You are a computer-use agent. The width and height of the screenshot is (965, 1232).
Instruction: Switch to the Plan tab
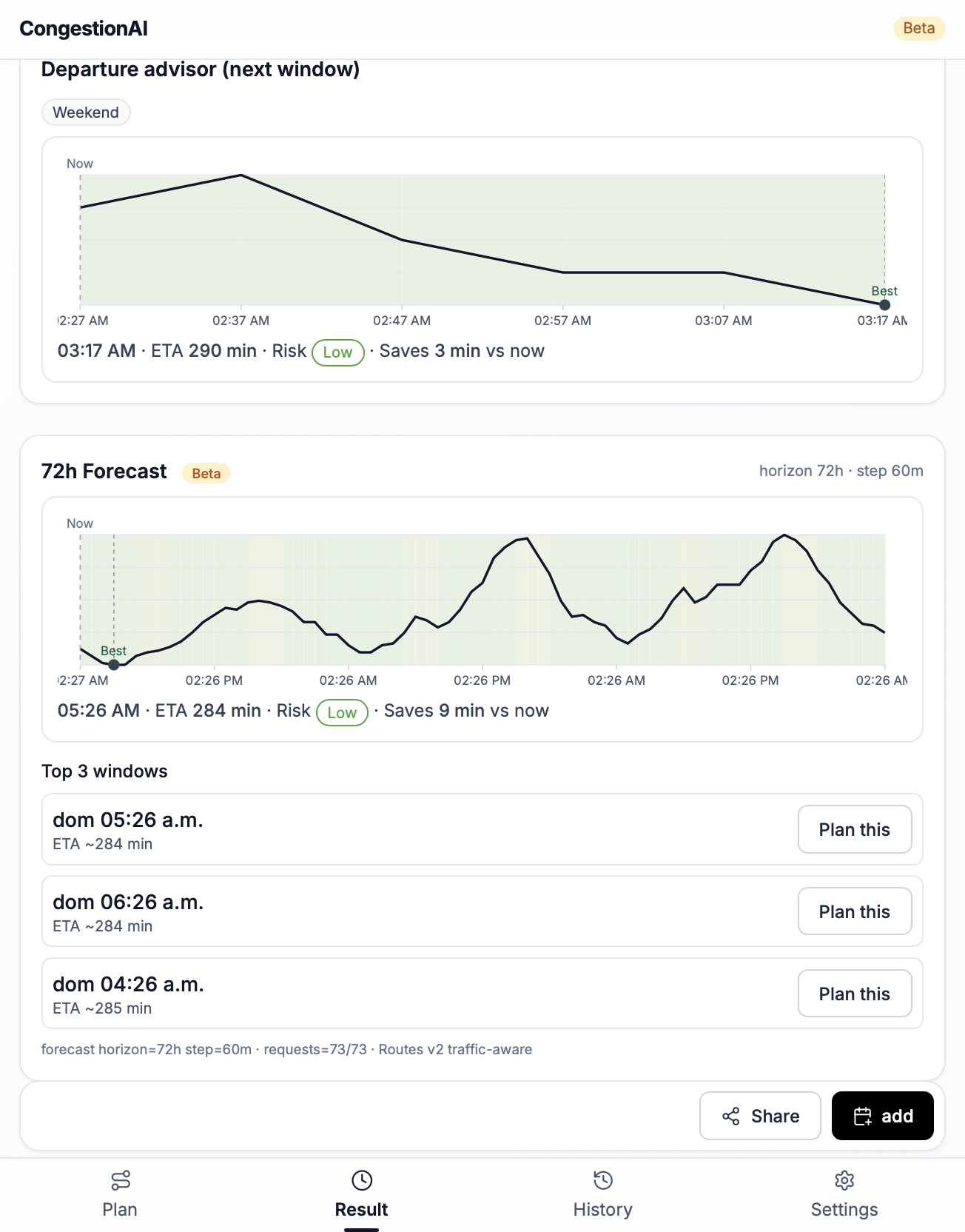pos(121,1194)
